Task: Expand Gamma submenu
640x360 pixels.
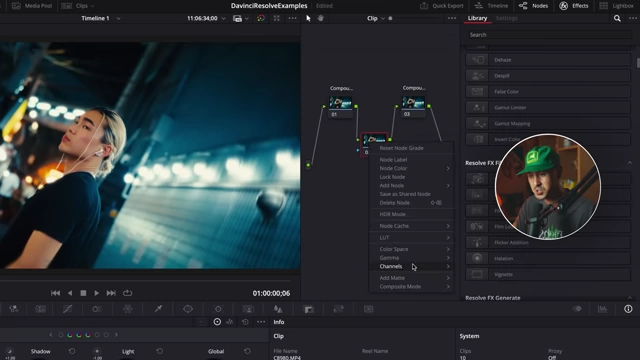Action: tap(411, 258)
